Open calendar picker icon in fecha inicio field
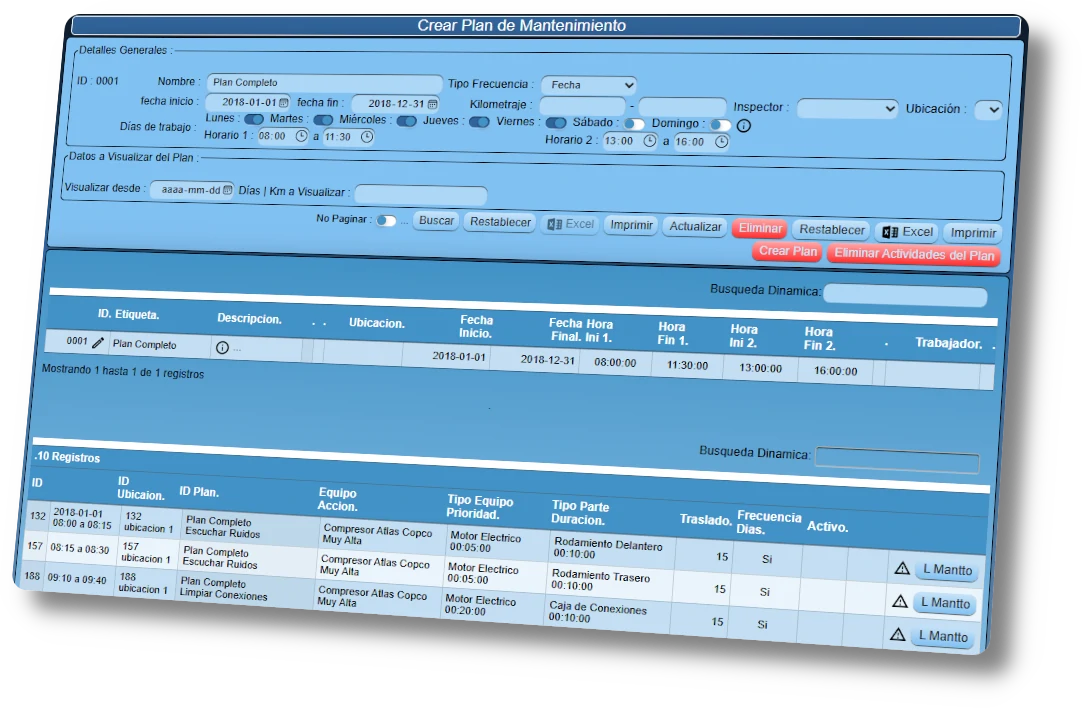This screenshot has width=1082, height=708. 283,102
